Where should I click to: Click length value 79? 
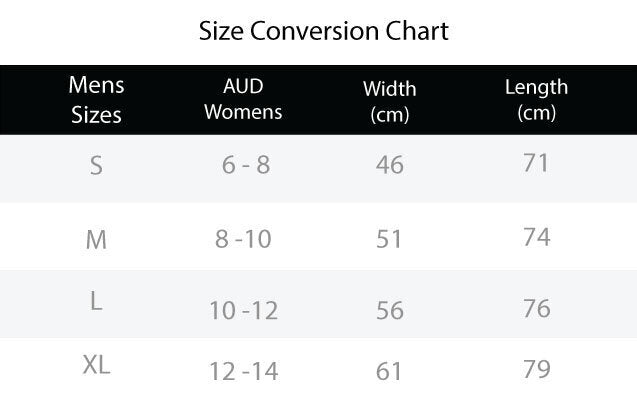tap(537, 369)
